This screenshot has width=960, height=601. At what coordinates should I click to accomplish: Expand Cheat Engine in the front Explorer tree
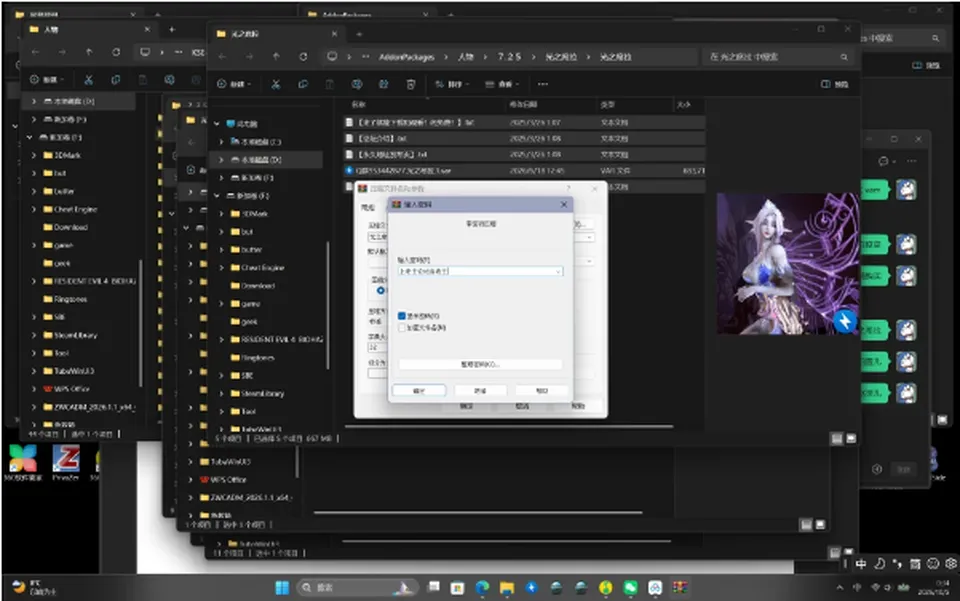222,267
